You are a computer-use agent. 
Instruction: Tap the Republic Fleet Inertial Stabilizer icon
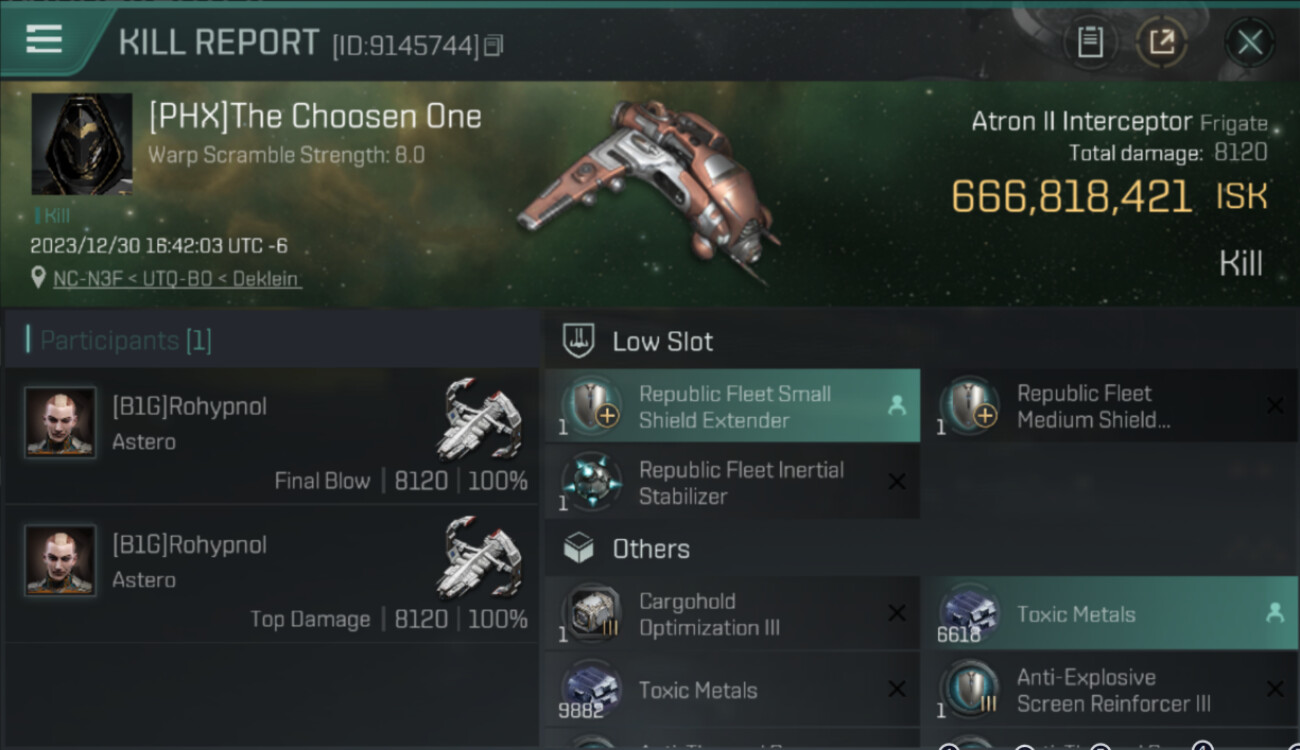click(x=591, y=481)
